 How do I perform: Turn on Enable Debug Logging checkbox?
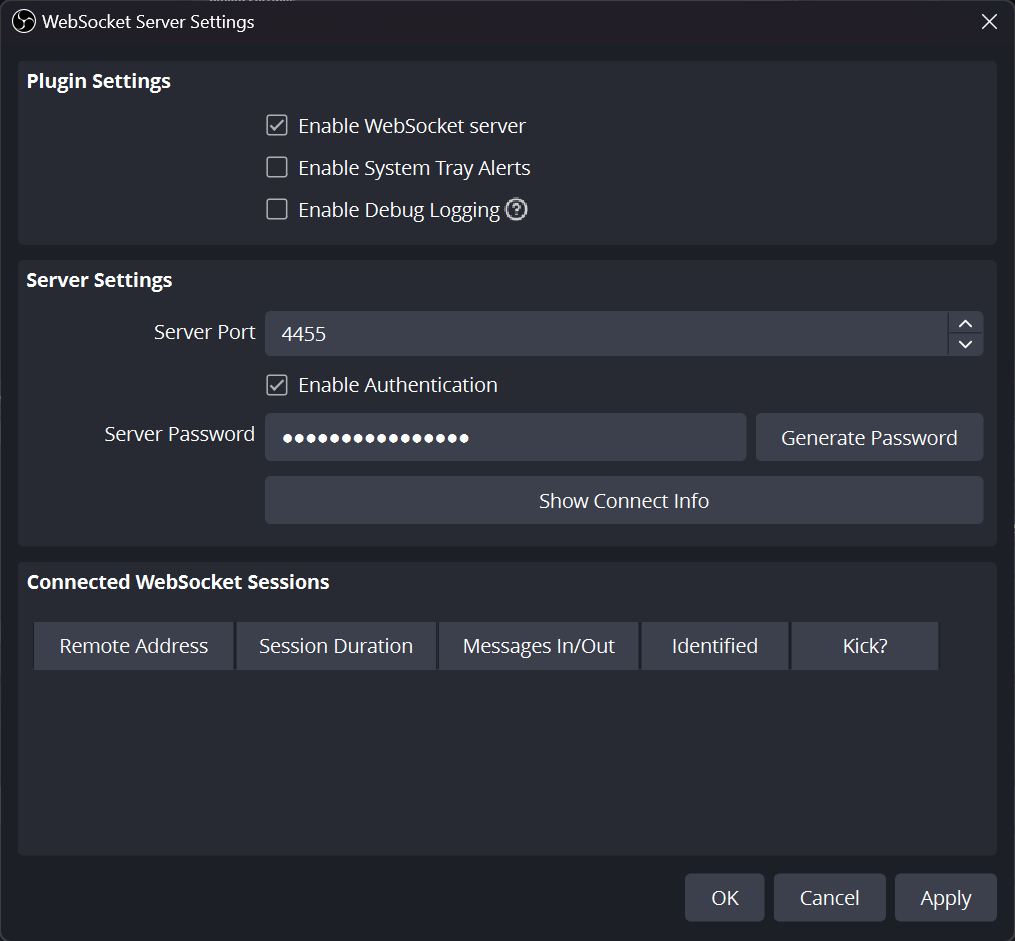click(x=277, y=209)
